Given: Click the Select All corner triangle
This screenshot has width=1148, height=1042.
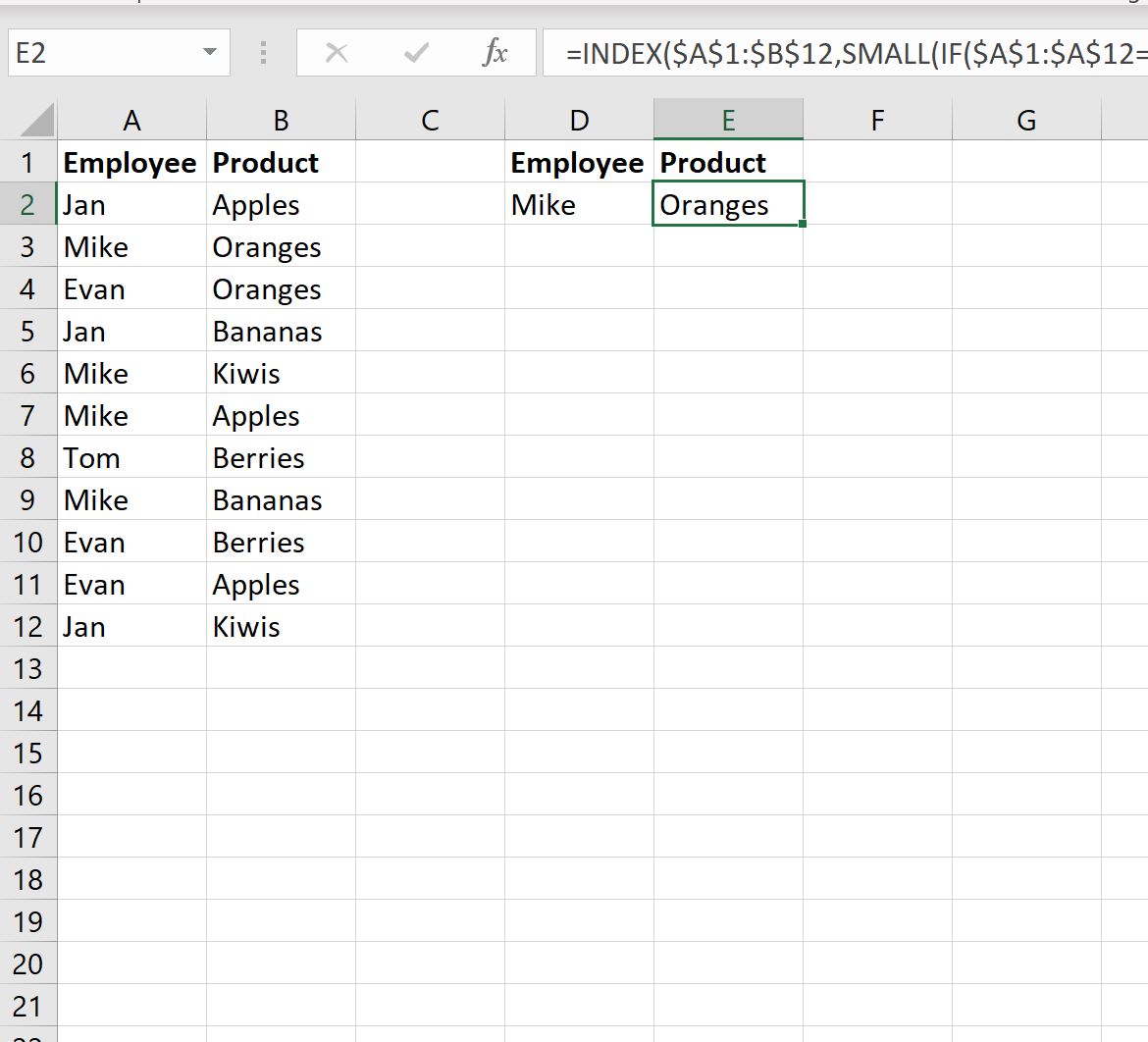Looking at the screenshot, I should (x=37, y=120).
